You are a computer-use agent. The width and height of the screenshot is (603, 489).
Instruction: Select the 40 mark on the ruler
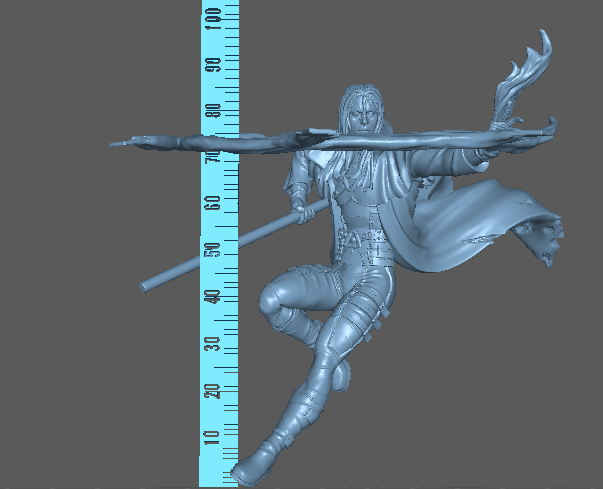point(213,296)
